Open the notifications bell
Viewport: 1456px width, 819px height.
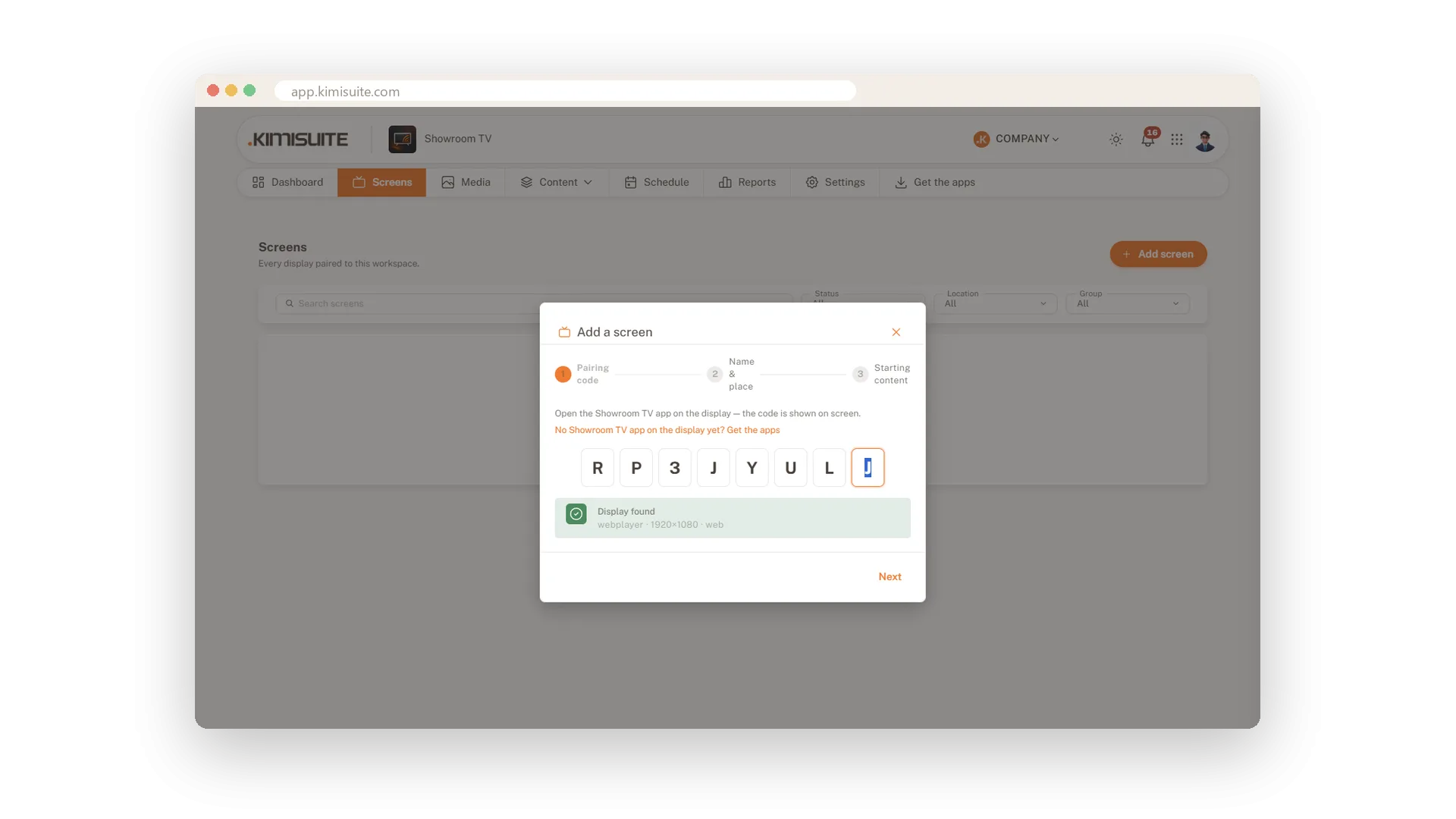click(1148, 140)
